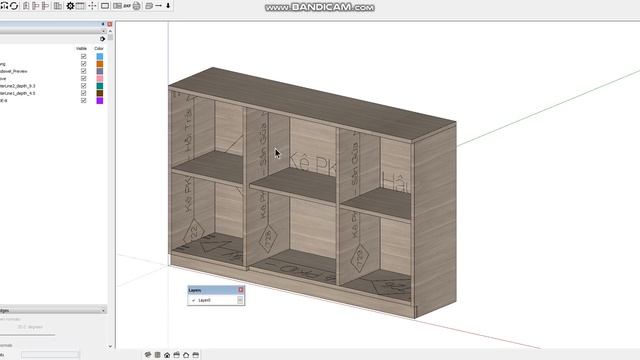Click the tray scrollbar down arrow
The height and width of the screenshot is (360, 640).
(x=110, y=346)
